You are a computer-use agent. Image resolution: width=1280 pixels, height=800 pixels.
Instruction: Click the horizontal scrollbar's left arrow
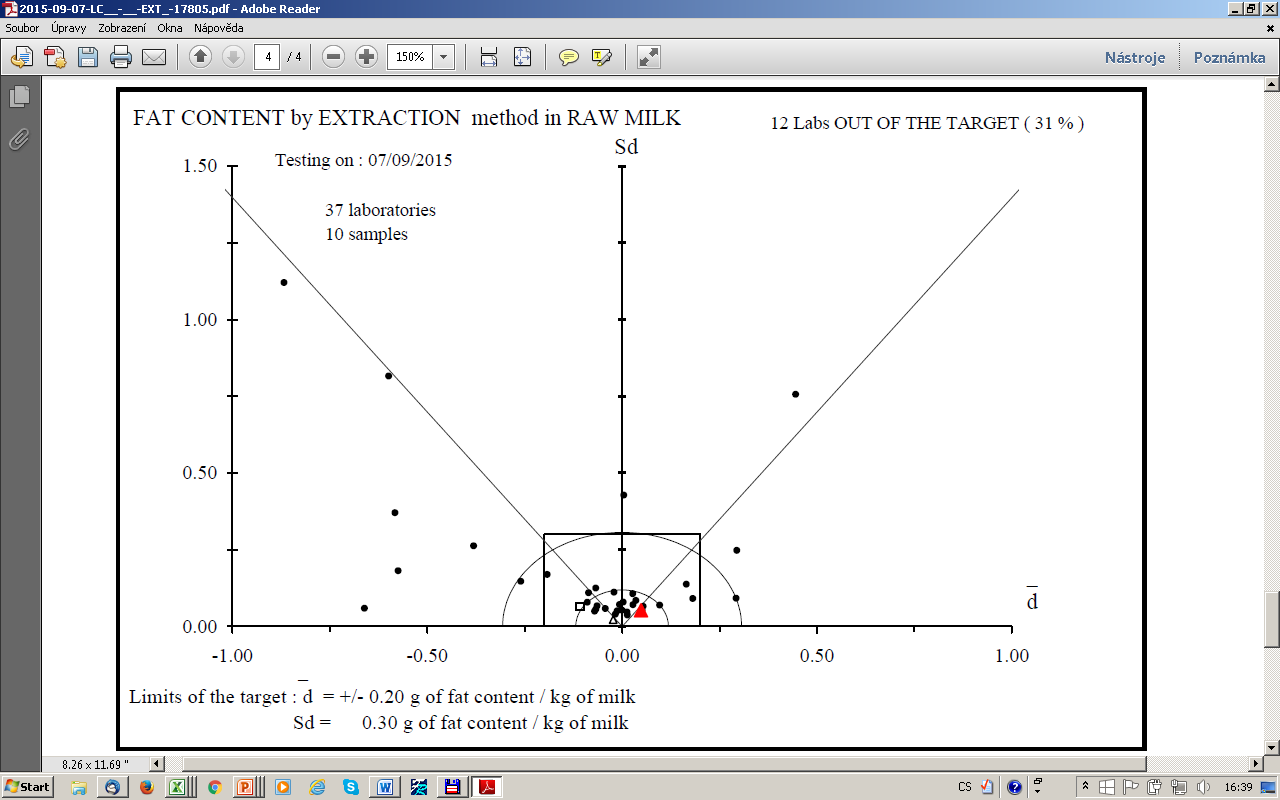click(158, 763)
